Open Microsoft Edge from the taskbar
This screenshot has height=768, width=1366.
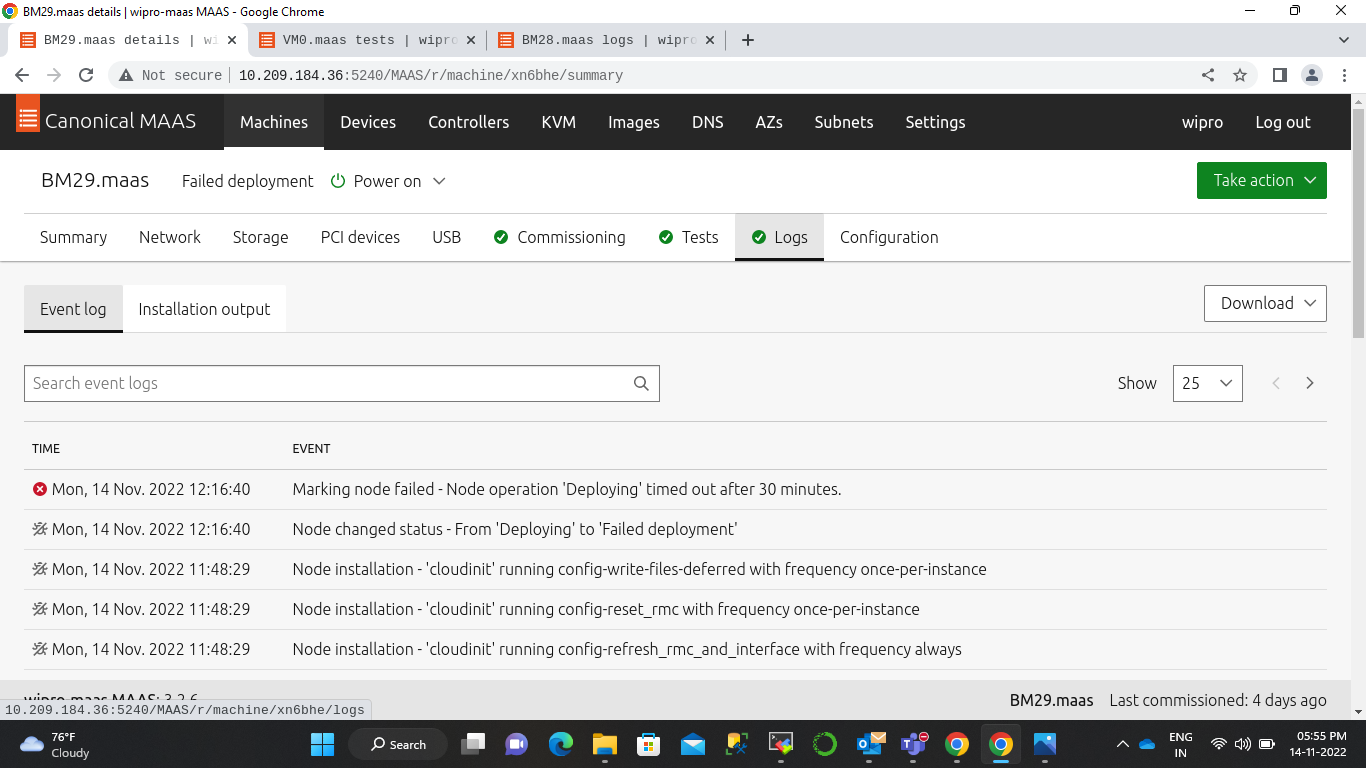tap(561, 744)
